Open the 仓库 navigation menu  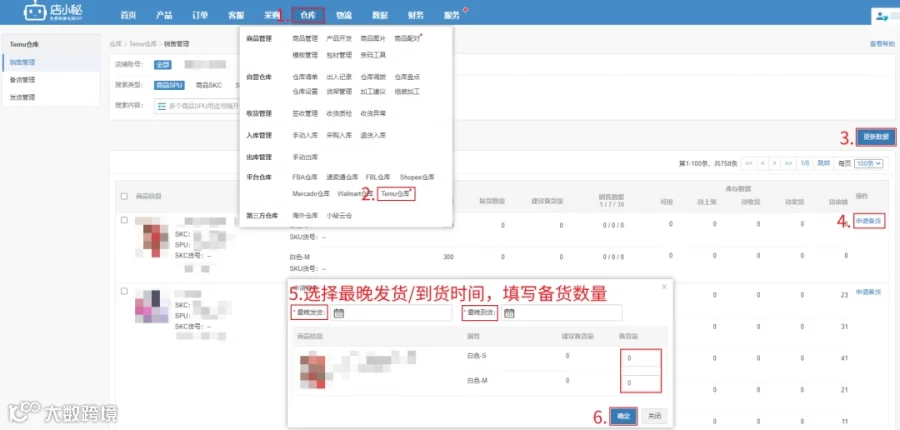click(x=308, y=16)
